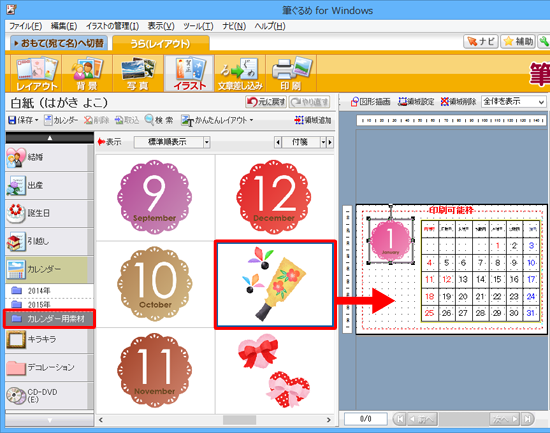
Task: Expand the 保存 save dropdown arrow
Action: tap(36, 120)
